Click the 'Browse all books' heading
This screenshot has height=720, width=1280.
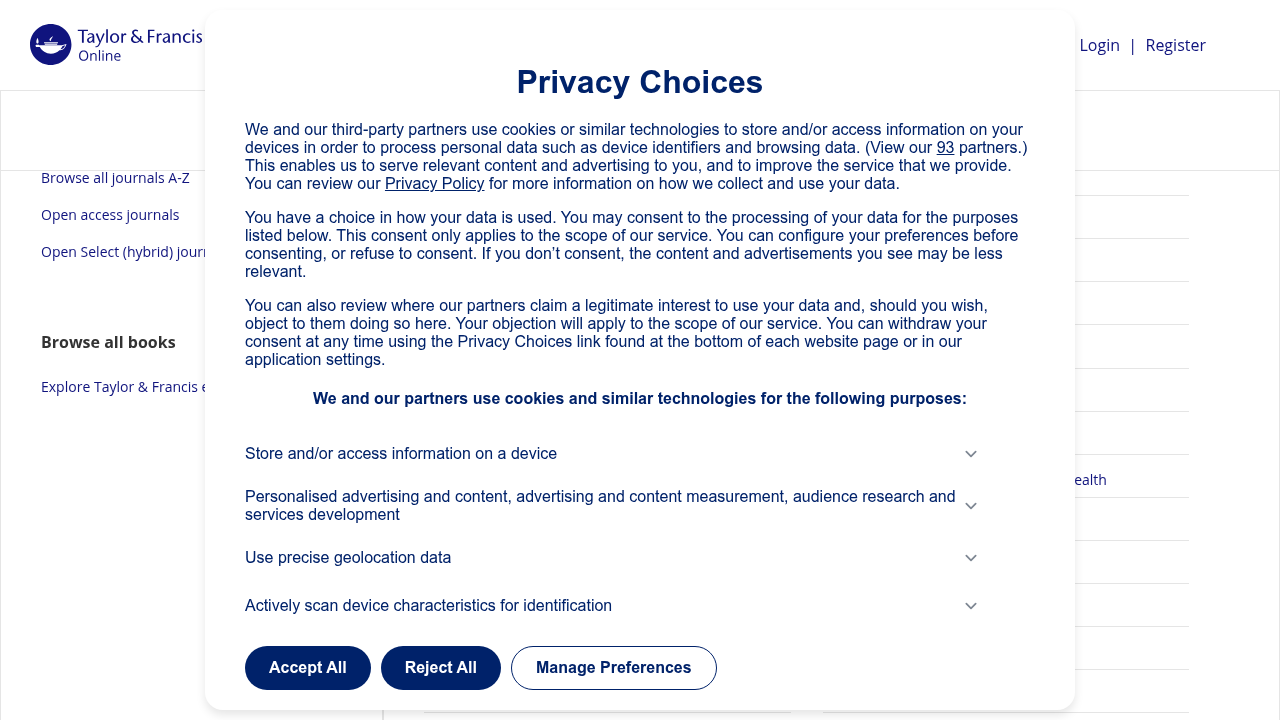[x=108, y=342]
